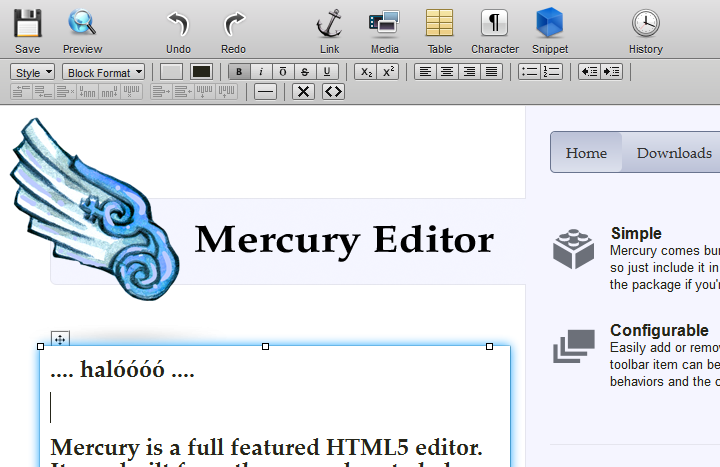Click the delete table column icon
This screenshot has height=467, width=720.
coord(131,91)
